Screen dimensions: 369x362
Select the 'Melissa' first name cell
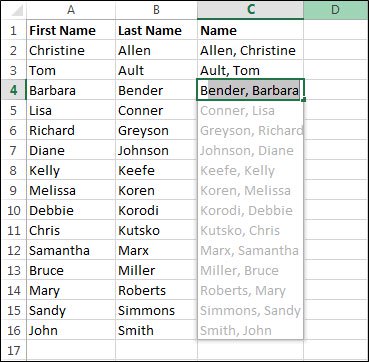(x=71, y=190)
